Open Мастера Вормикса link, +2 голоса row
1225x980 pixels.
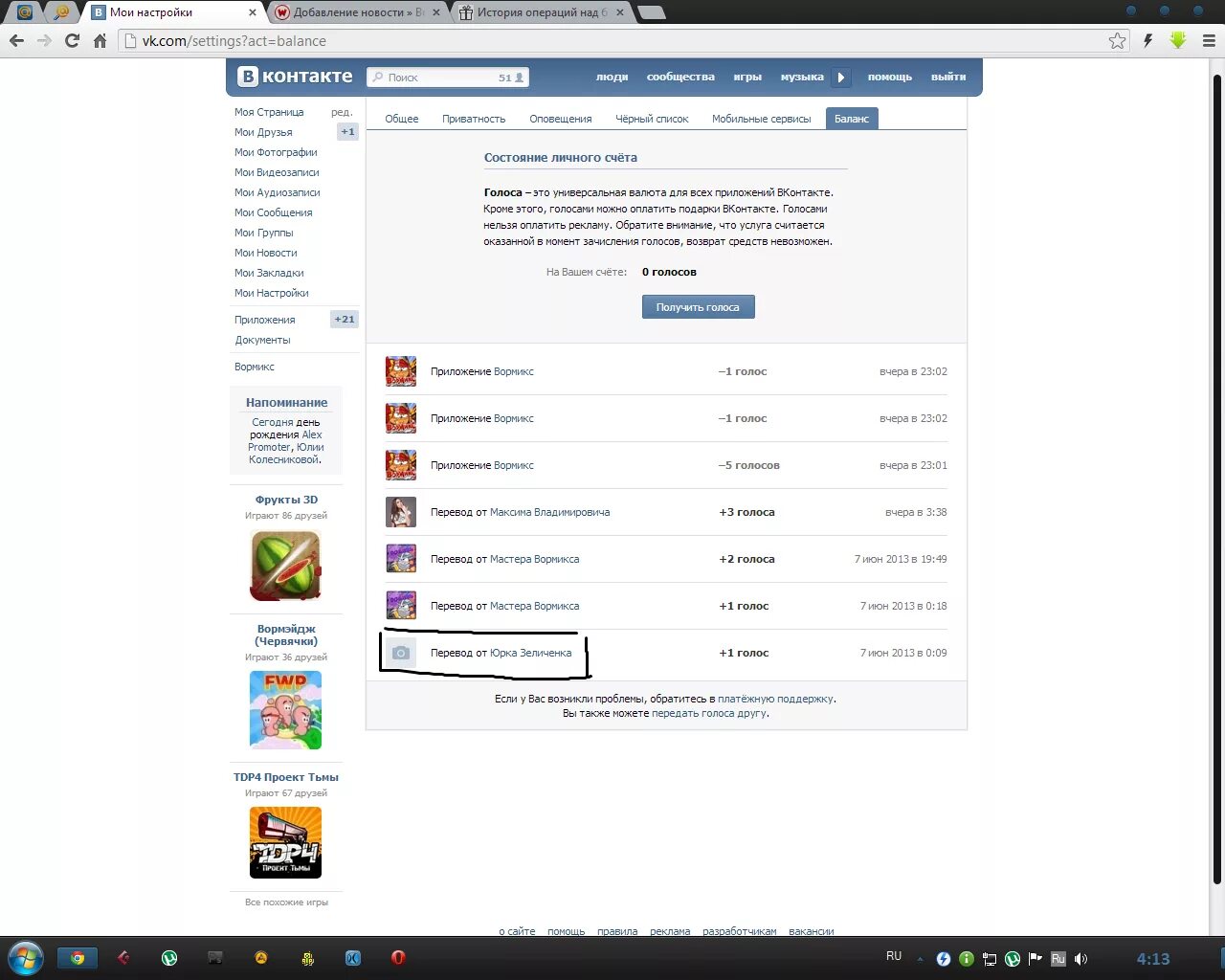point(534,559)
